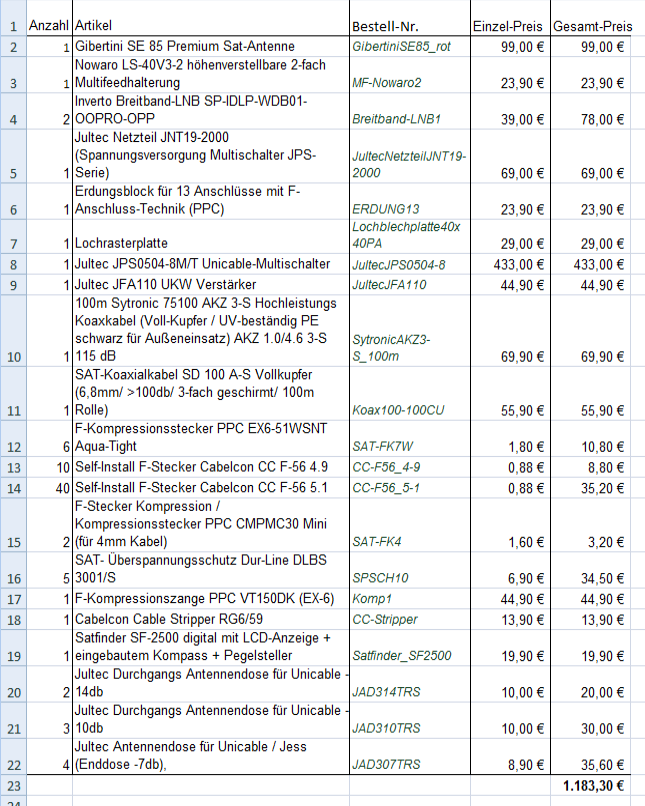Select the 433,00 € Einzel-Preis cell
The width and height of the screenshot is (645, 806).
(509, 264)
